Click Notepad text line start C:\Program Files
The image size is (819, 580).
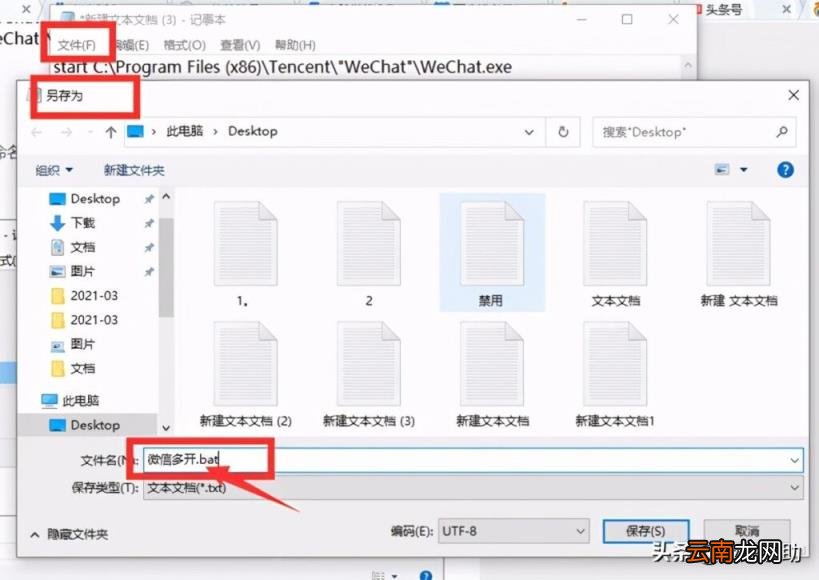point(282,67)
